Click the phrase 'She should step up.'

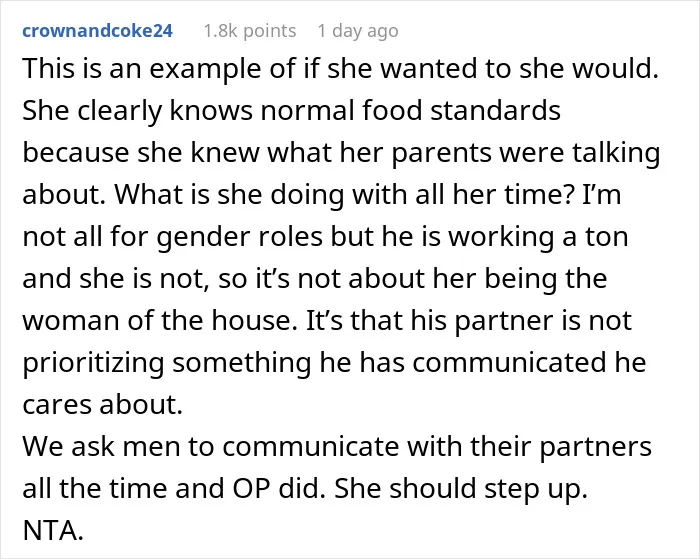(461, 489)
